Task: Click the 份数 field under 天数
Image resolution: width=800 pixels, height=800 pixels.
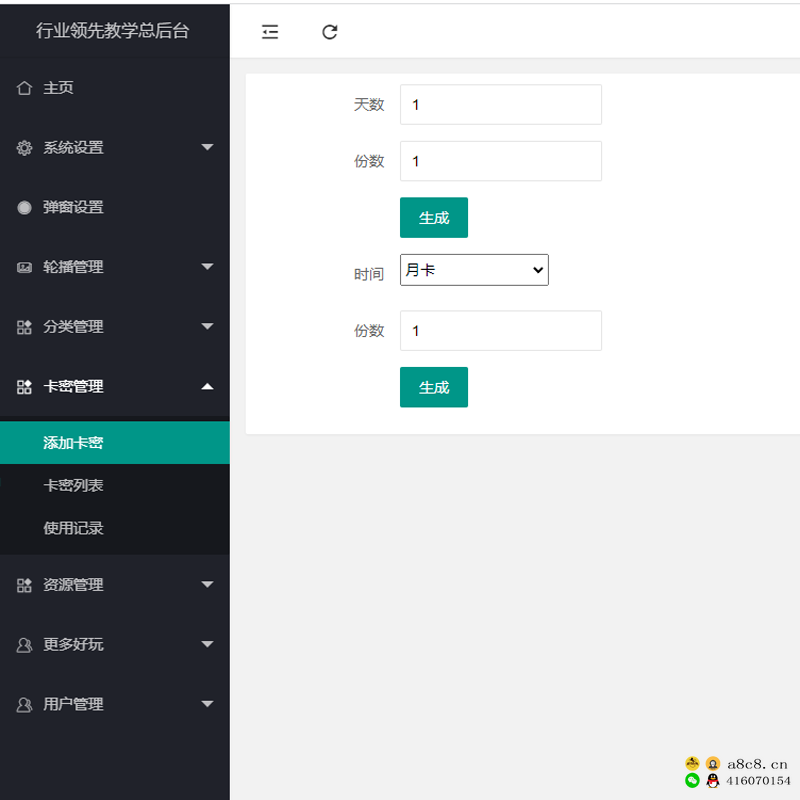Action: 501,161
